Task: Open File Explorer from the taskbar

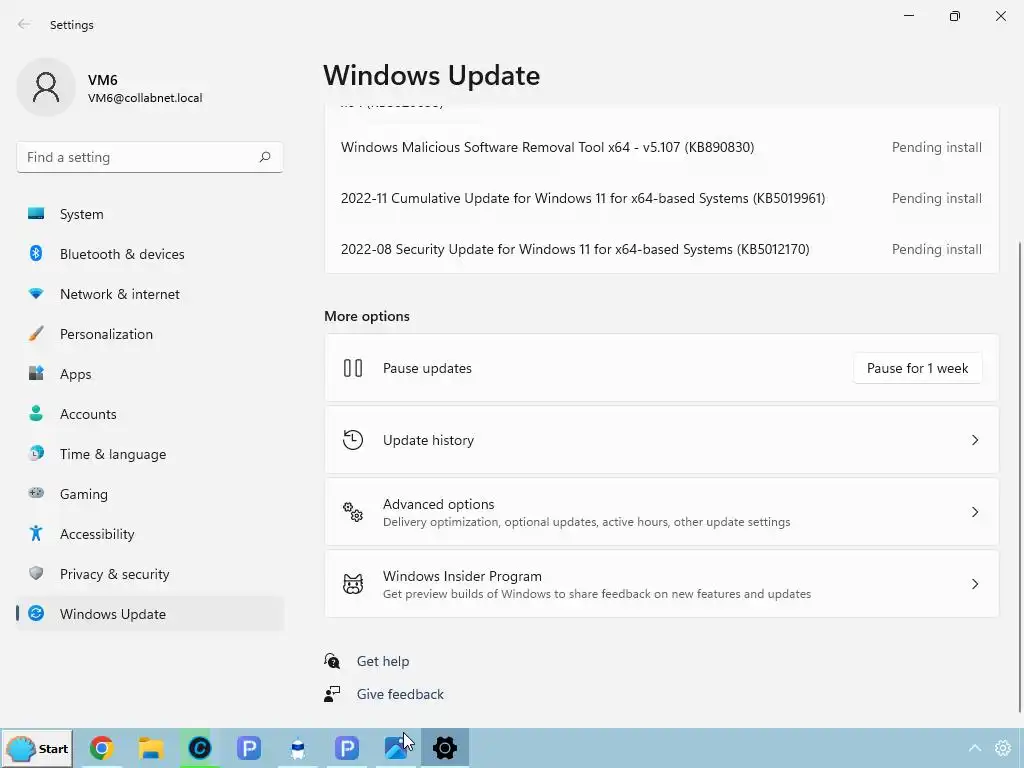Action: tap(150, 748)
